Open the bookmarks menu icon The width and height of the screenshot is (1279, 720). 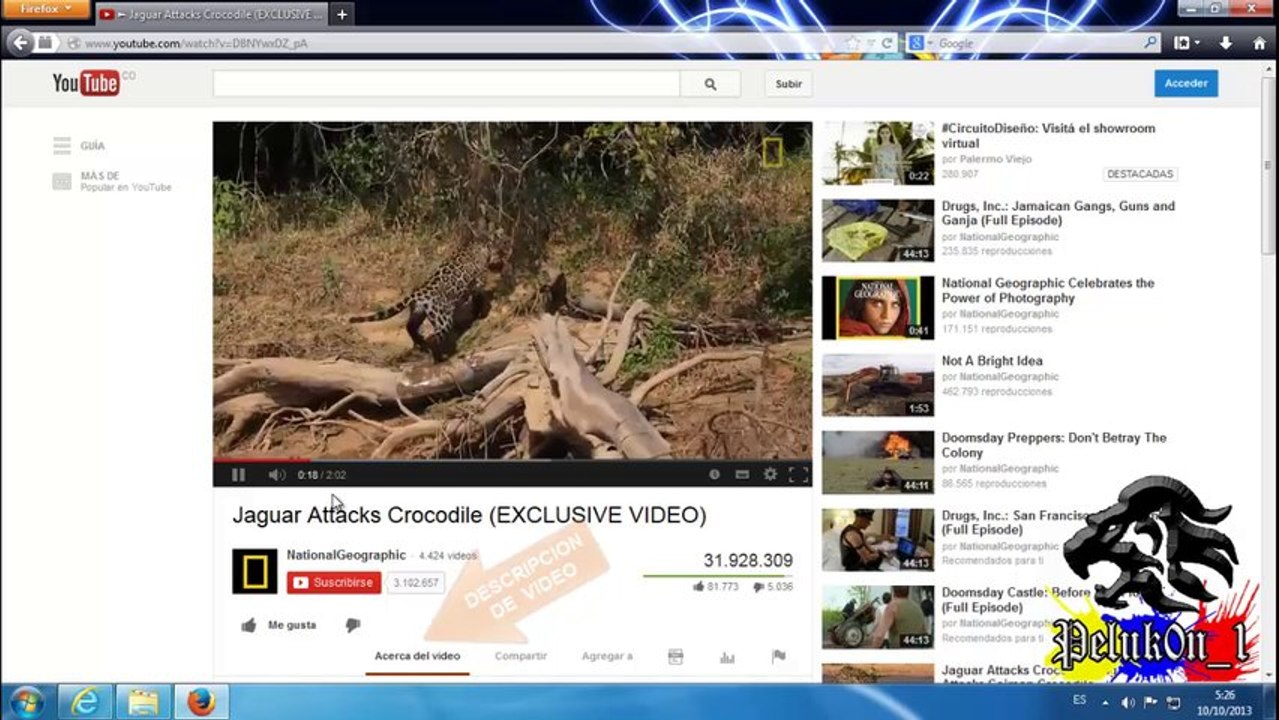pyautogui.click(x=1186, y=43)
